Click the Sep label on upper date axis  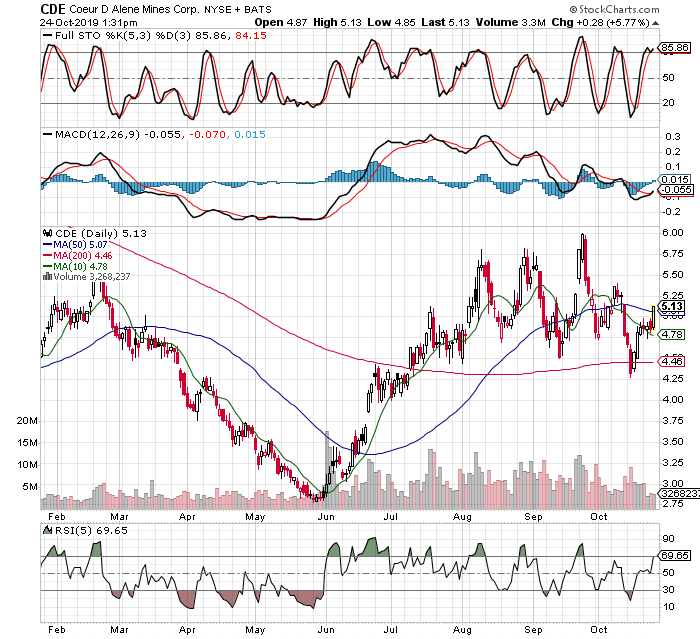[x=533, y=517]
